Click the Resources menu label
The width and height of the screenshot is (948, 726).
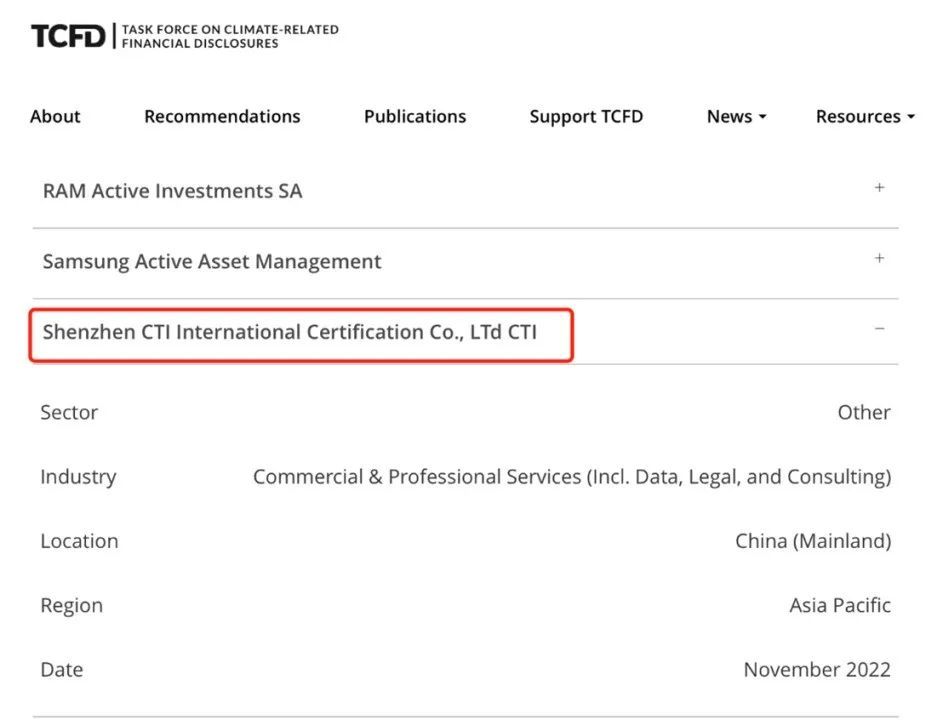pyautogui.click(x=858, y=116)
